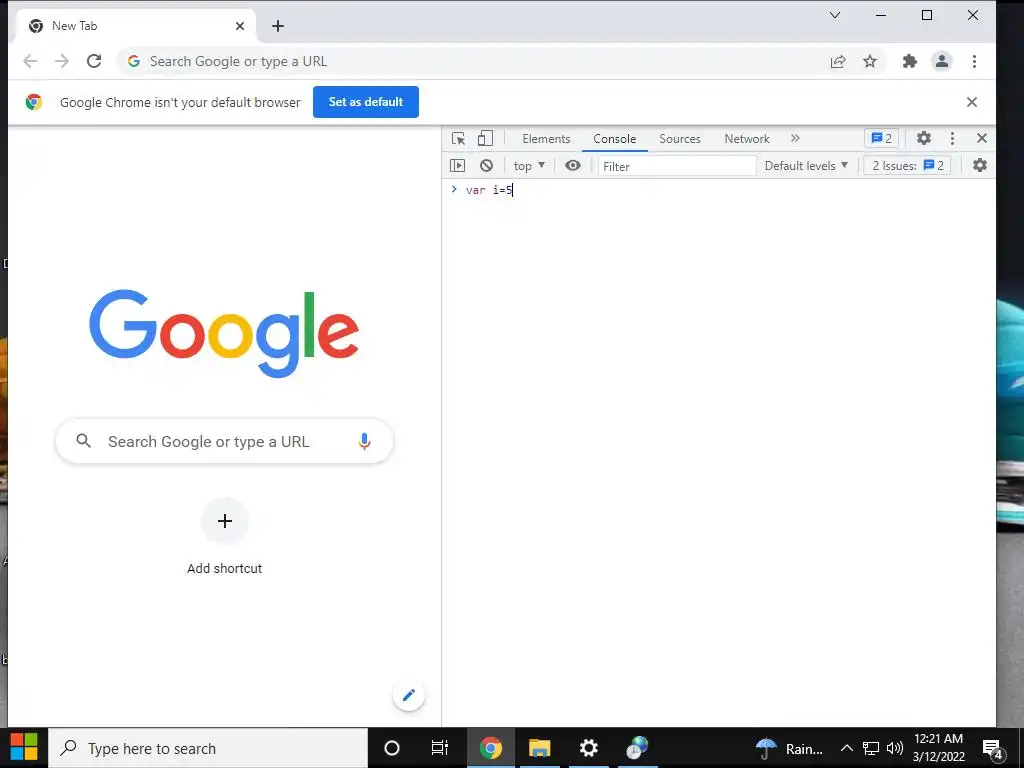This screenshot has height=768, width=1024.
Task: Click the Add shortcut button
Action: tap(225, 538)
